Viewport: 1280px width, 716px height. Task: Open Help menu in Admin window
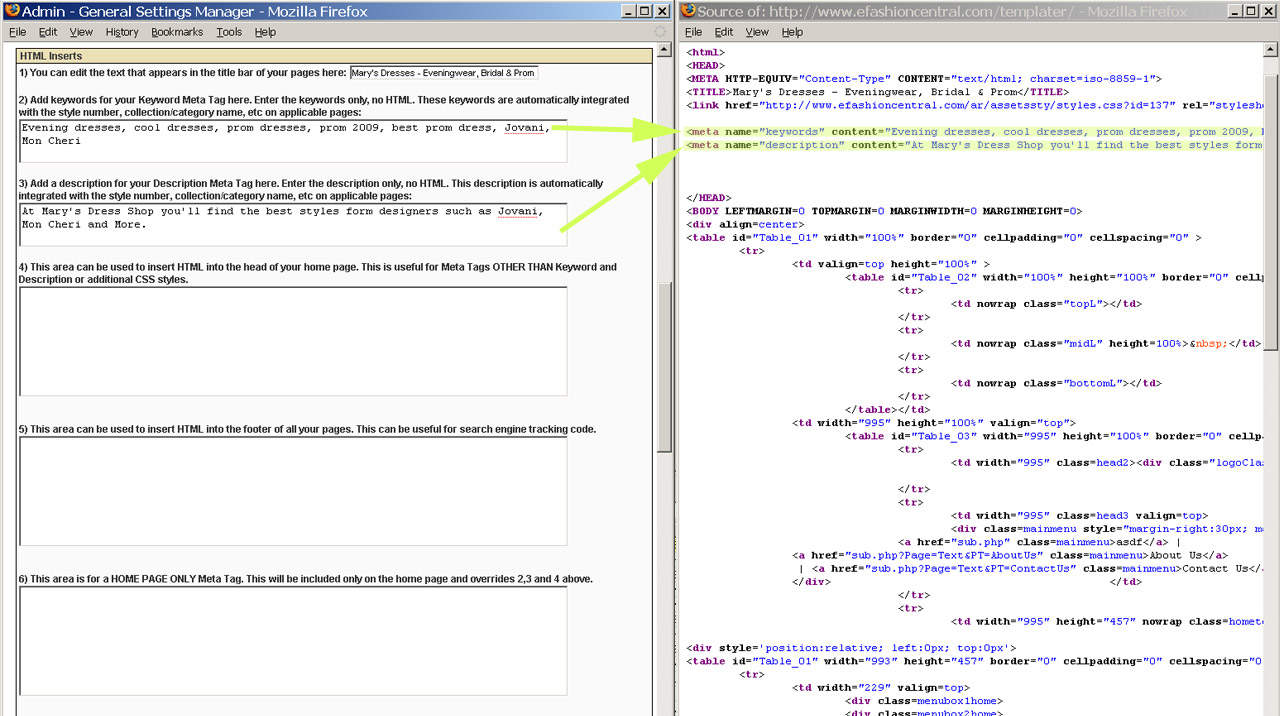[265, 32]
